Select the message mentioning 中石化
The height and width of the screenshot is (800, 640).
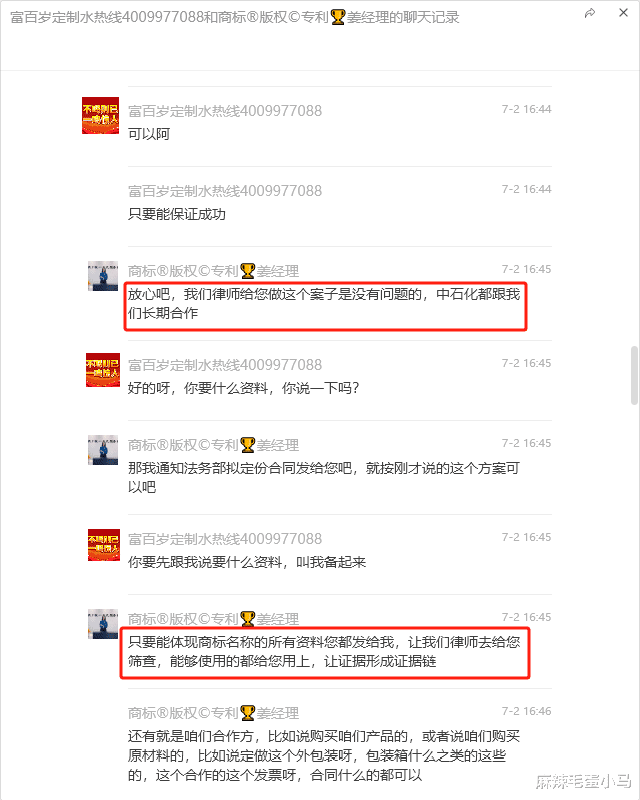pyautogui.click(x=324, y=304)
